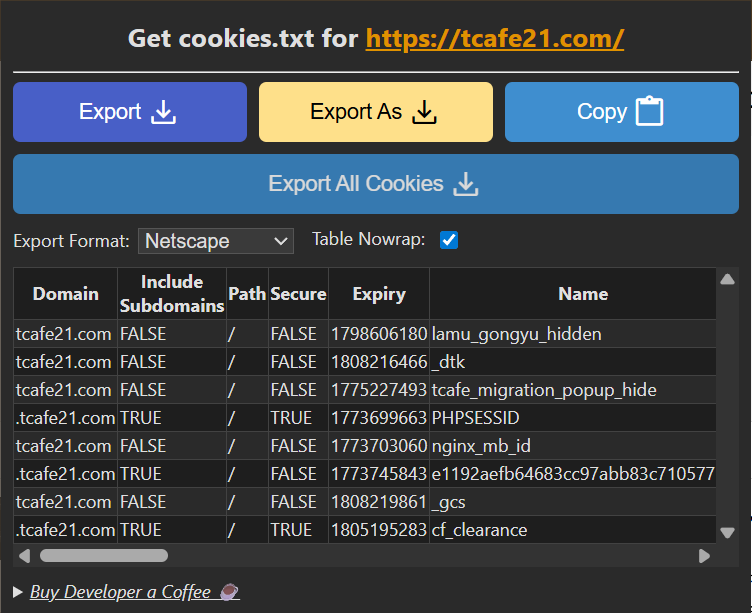752x613 pixels.
Task: Click Include Subdomains TRUE in e1192aefb row
Action: [x=141, y=474]
